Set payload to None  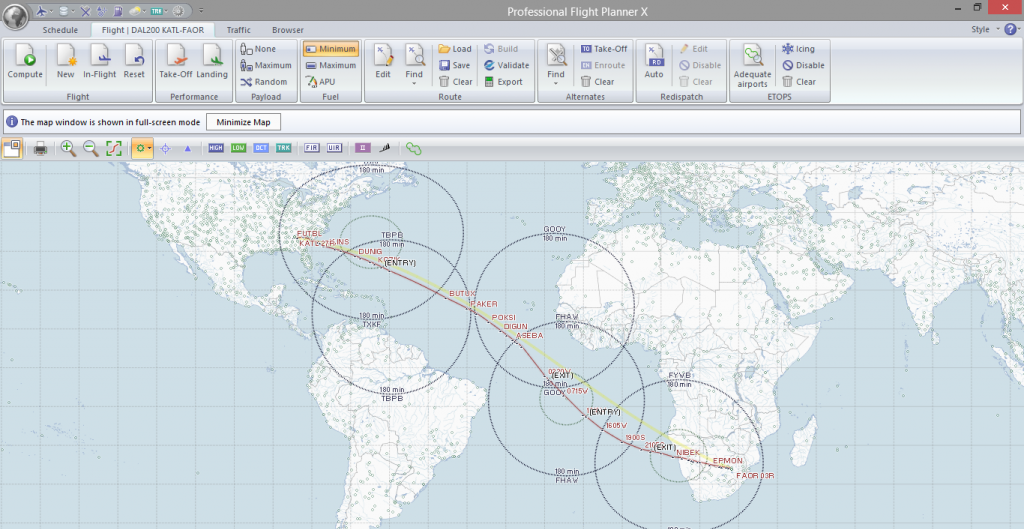259,49
